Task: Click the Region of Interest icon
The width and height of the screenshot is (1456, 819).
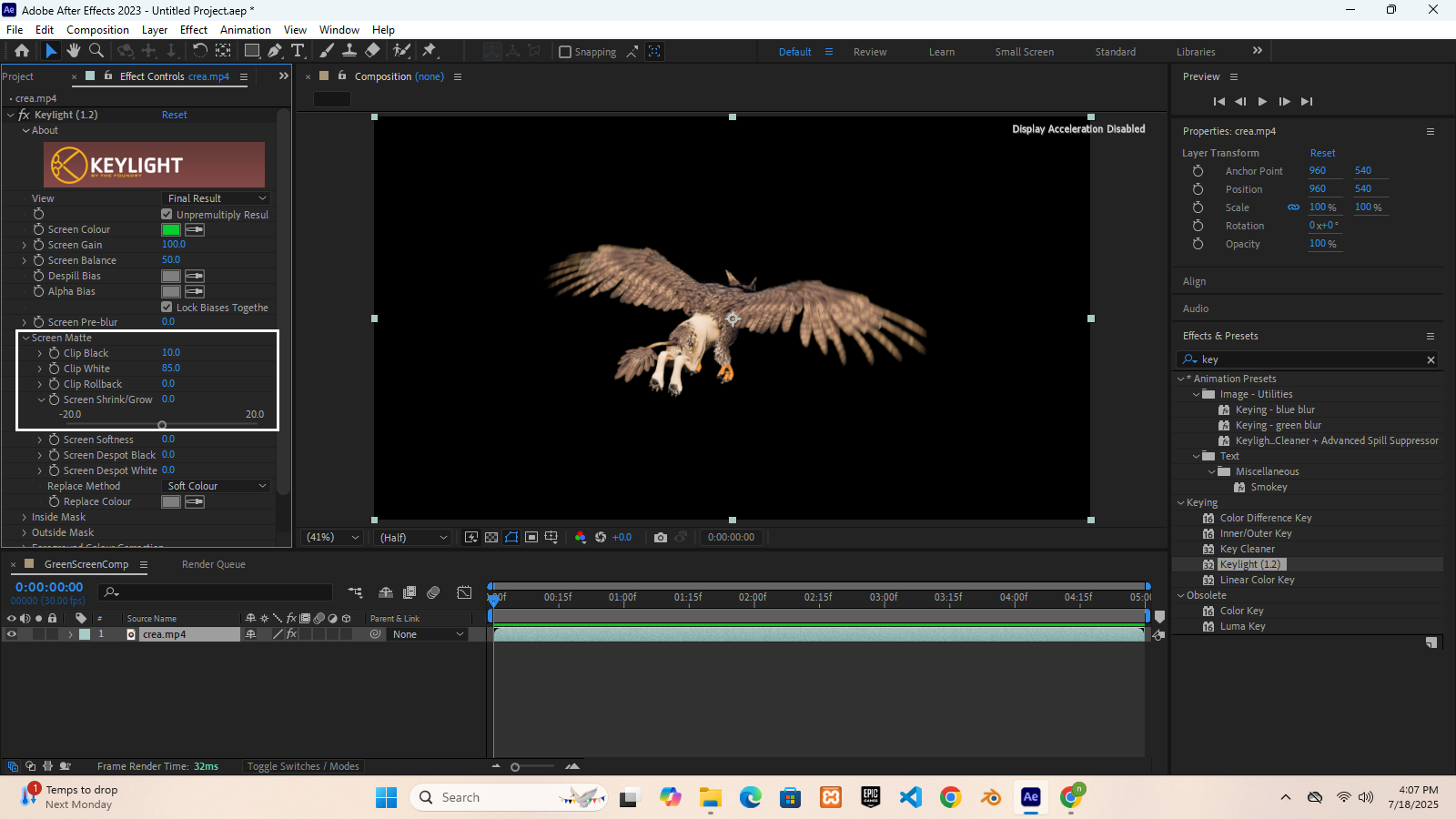Action: pyautogui.click(x=531, y=538)
